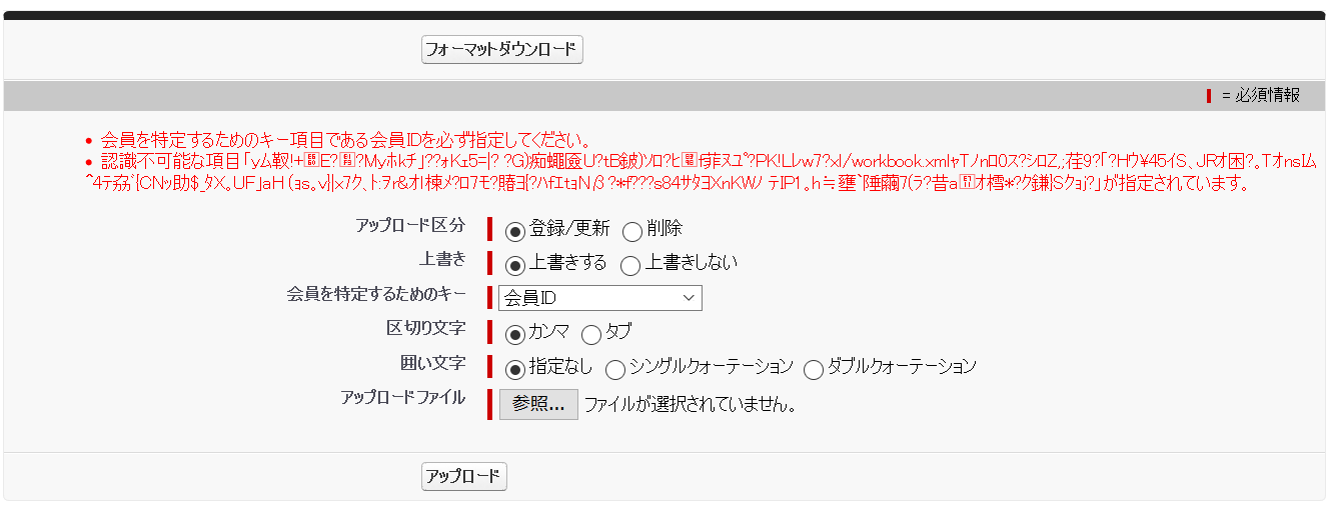The image size is (1334, 508).
Task: Click the 囲い文字 field label
Action: [x=433, y=362]
